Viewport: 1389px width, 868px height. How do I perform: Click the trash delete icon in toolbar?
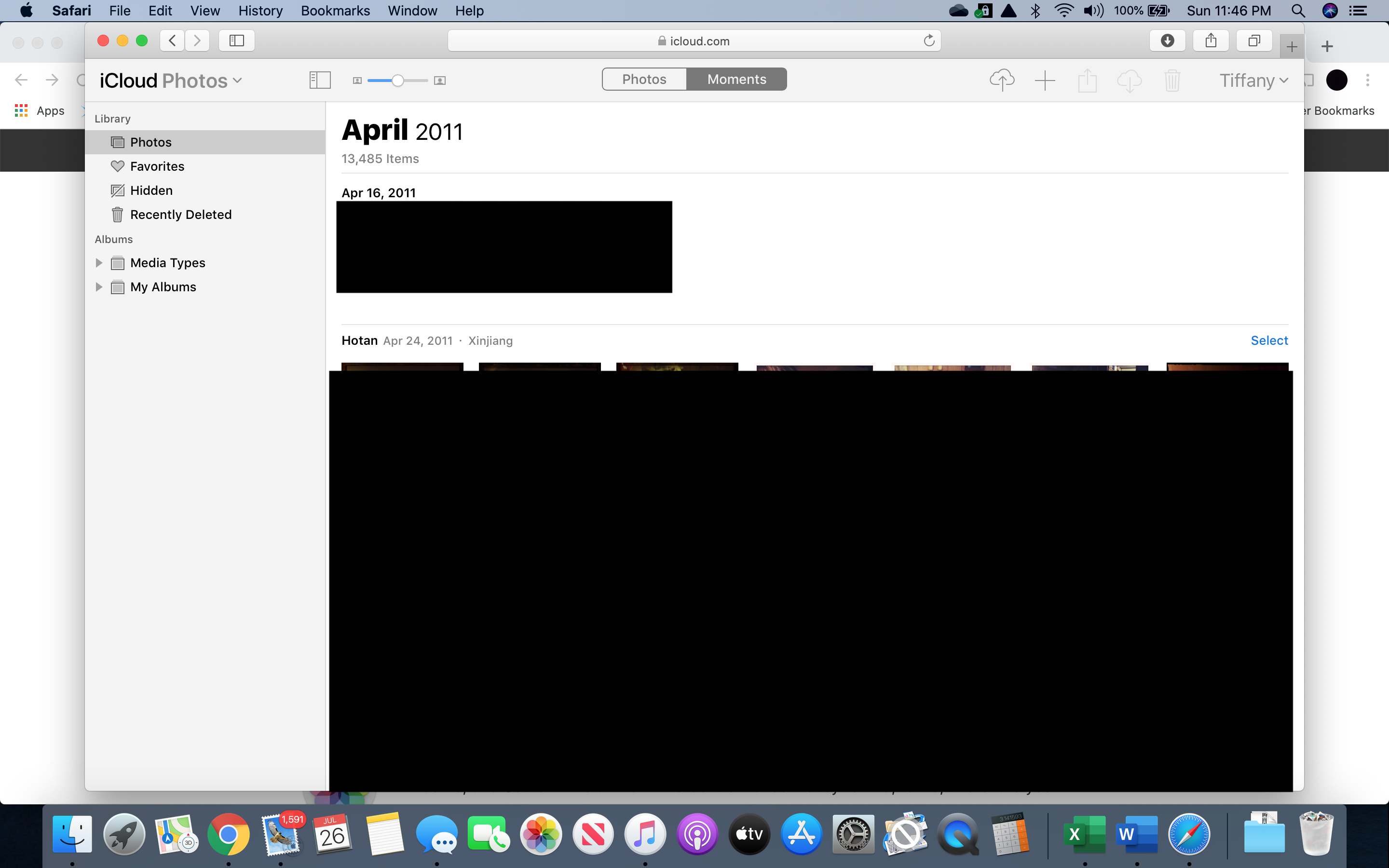pos(1172,81)
